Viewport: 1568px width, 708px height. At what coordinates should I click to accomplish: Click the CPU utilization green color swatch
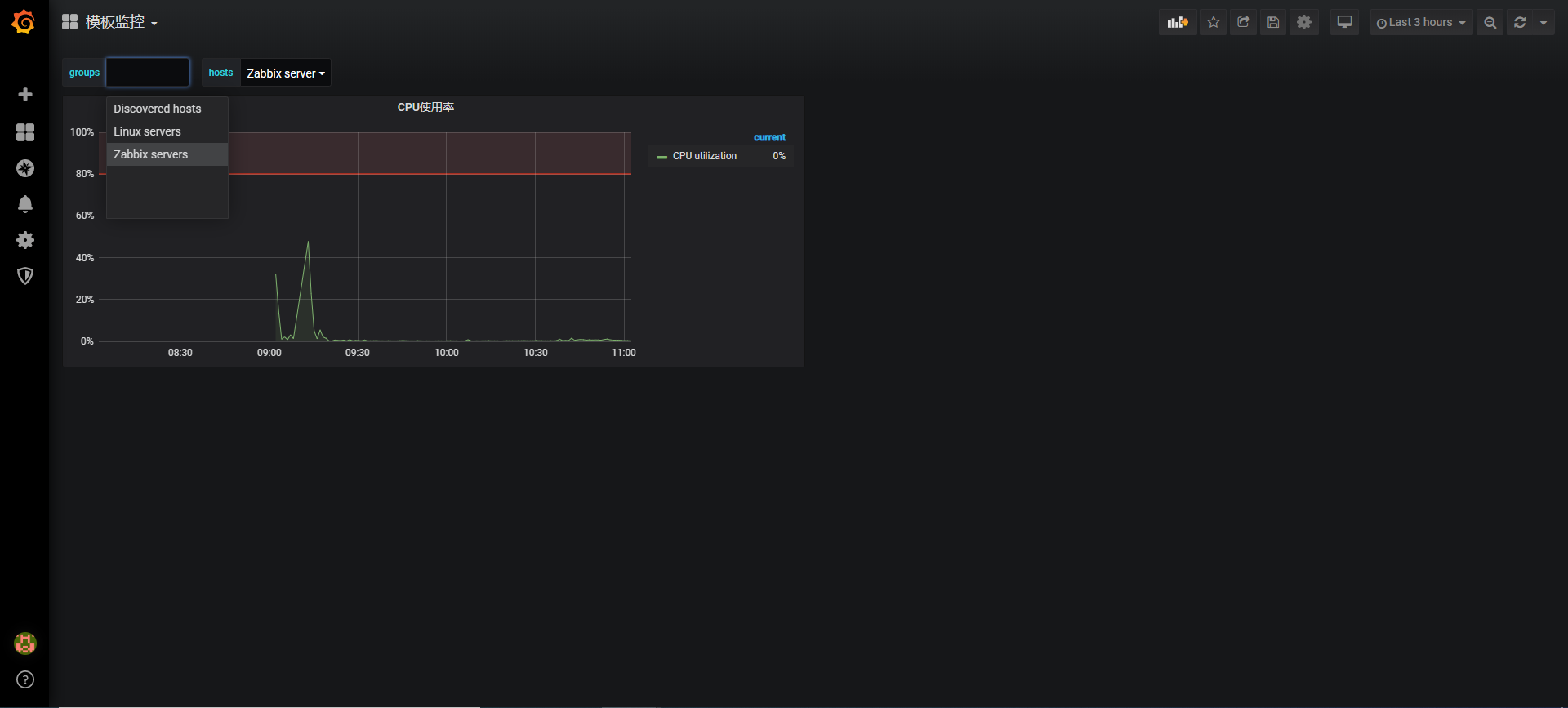(662, 157)
